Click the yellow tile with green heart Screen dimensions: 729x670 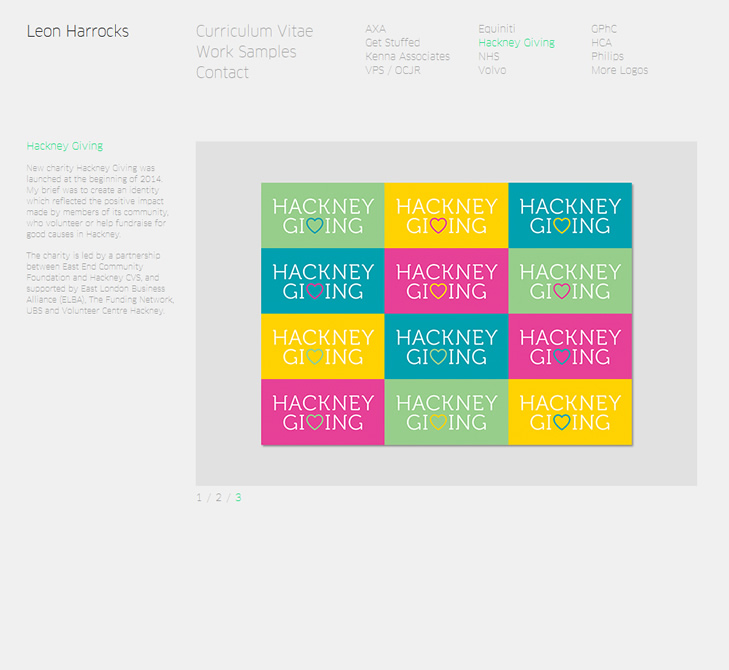pos(323,346)
